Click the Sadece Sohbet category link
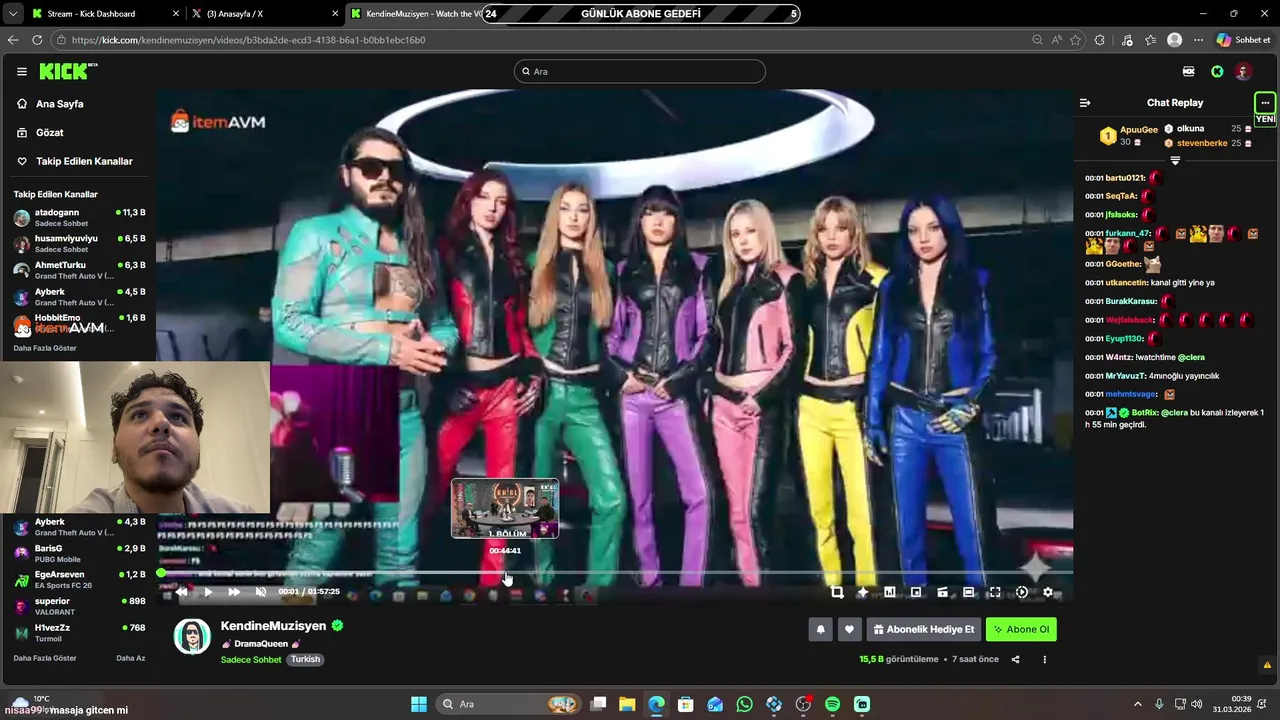This screenshot has width=1280, height=720. 251,660
